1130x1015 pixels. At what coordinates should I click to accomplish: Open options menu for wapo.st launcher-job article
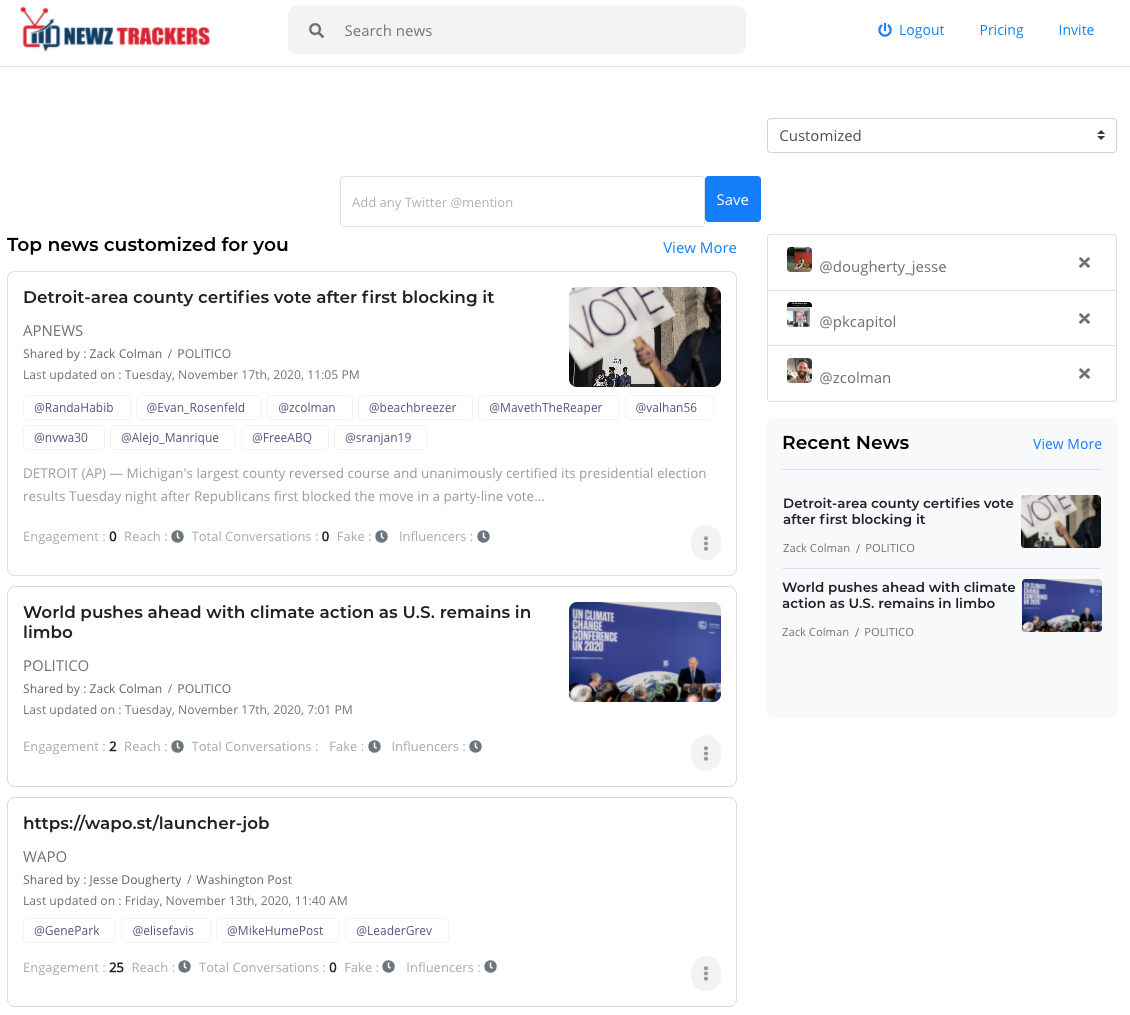point(706,974)
